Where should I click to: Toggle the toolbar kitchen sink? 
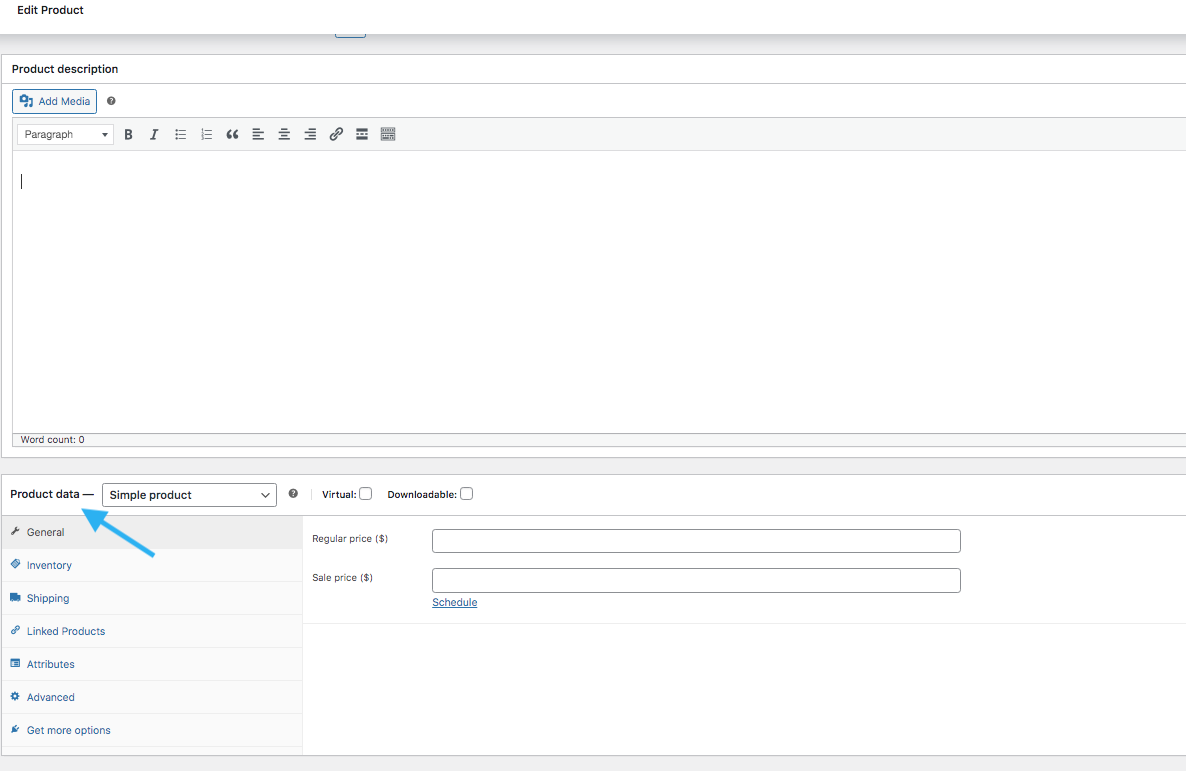point(388,135)
